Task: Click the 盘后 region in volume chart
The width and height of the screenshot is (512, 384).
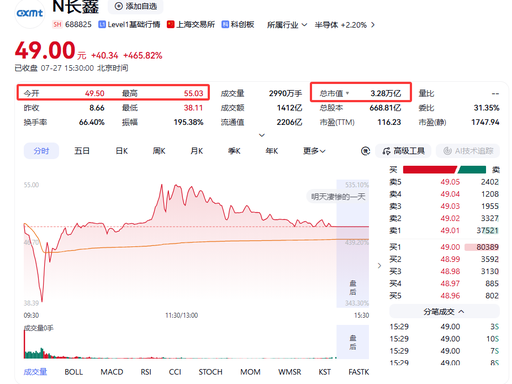Action: [353, 342]
